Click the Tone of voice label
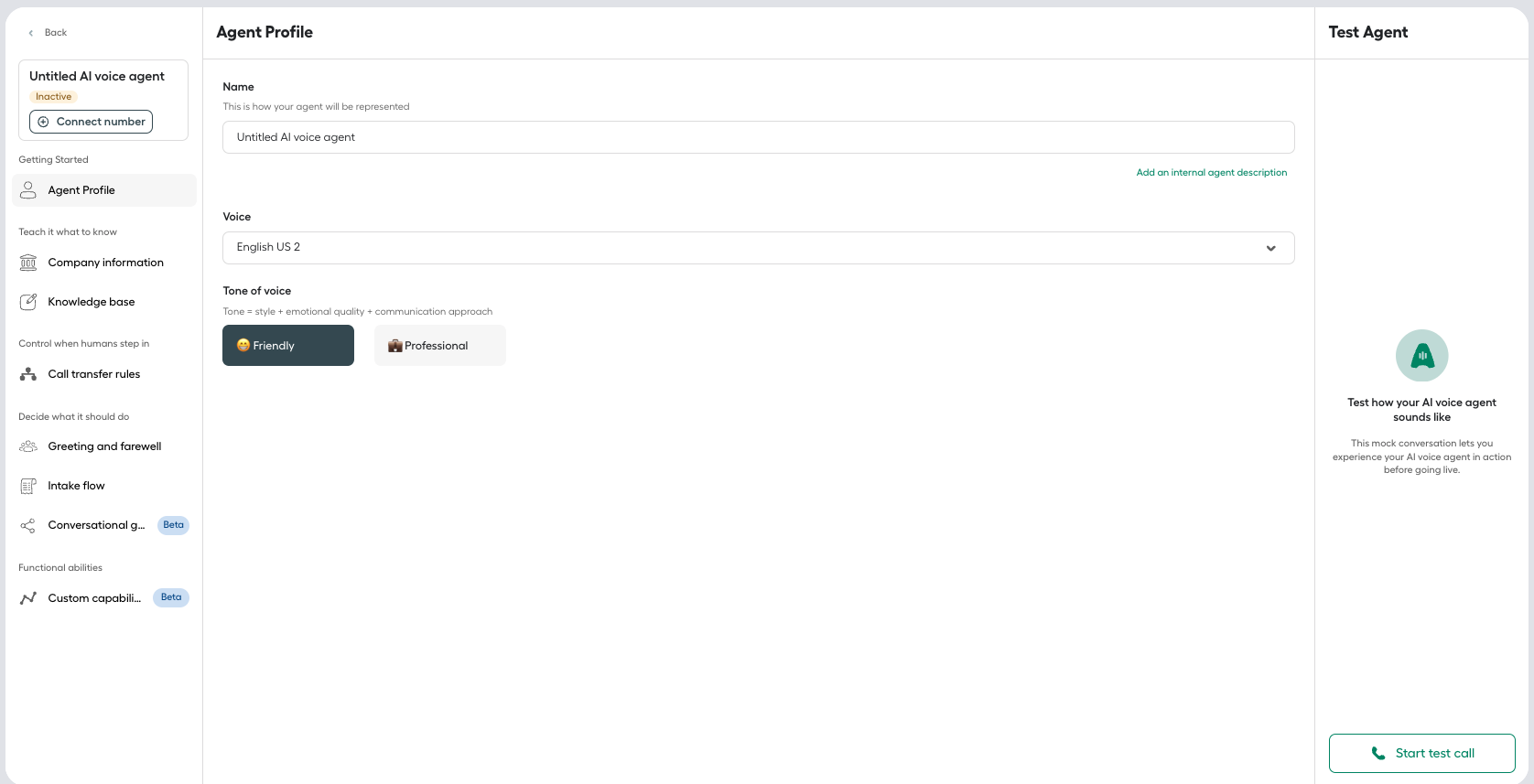Viewport: 1534px width, 784px height. 257,291
